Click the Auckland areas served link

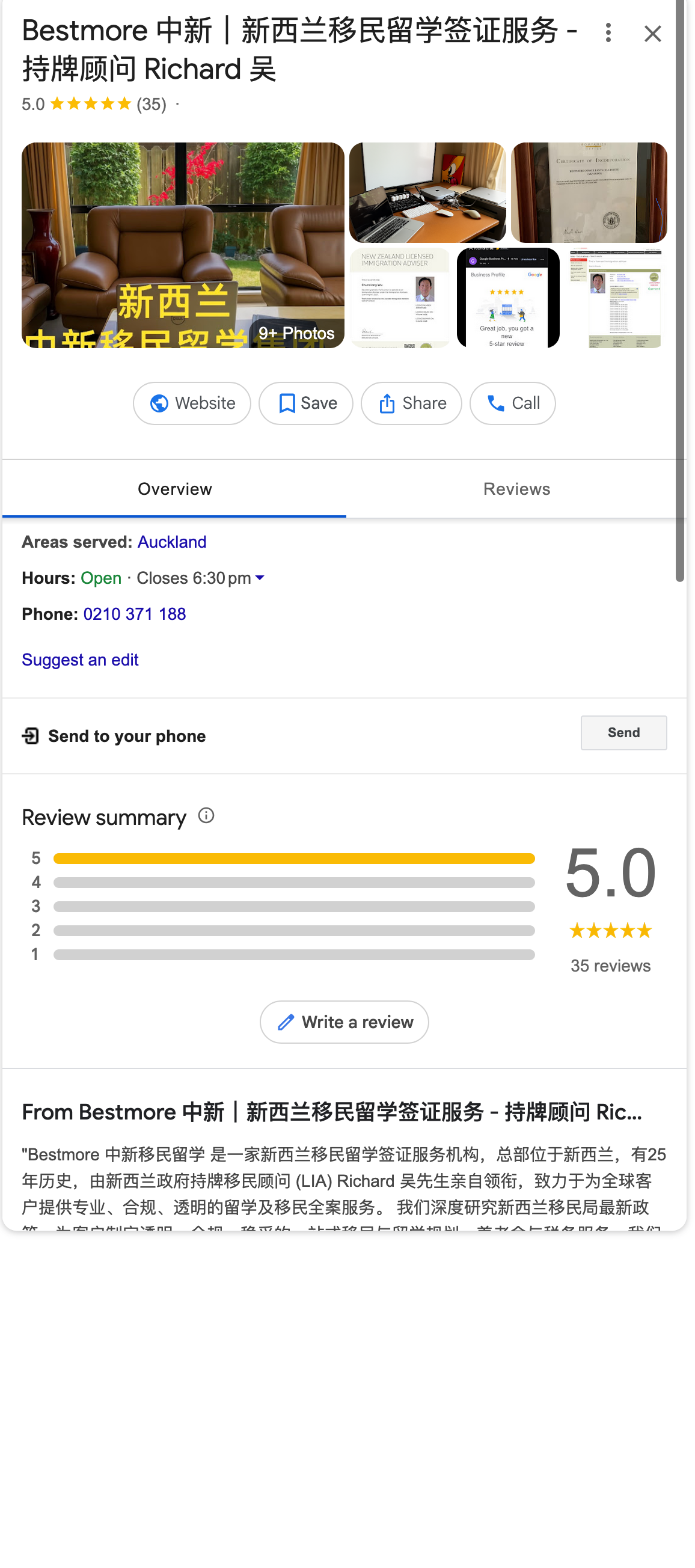tap(171, 542)
